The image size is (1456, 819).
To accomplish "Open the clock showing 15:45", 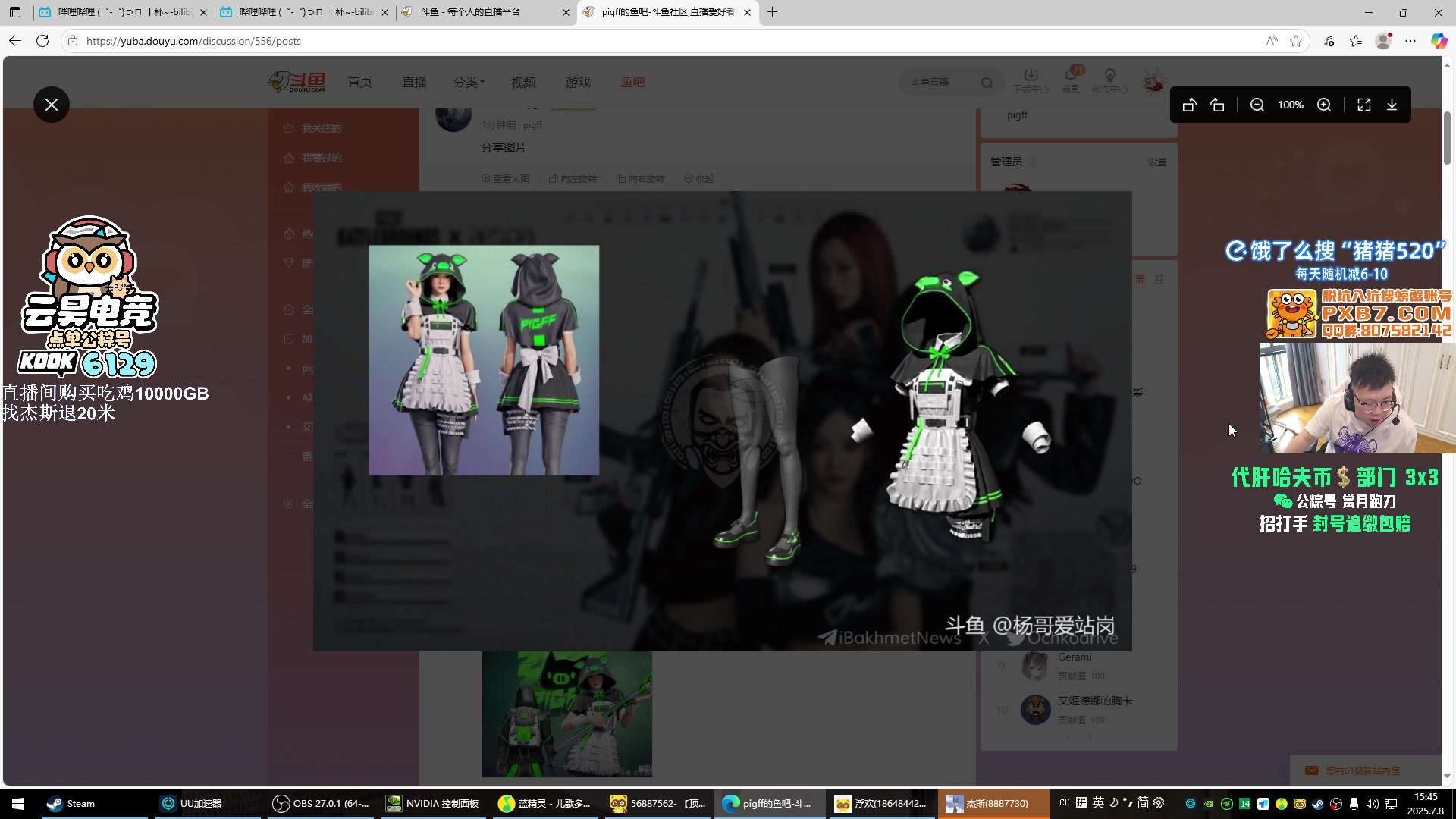I will pyautogui.click(x=1426, y=804).
